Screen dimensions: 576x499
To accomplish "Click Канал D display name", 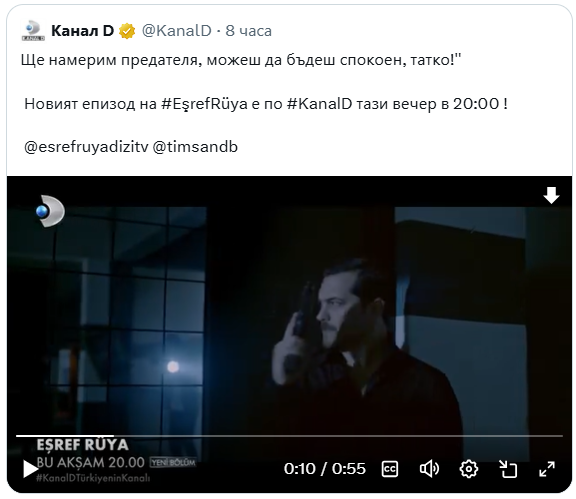I will (x=83, y=31).
